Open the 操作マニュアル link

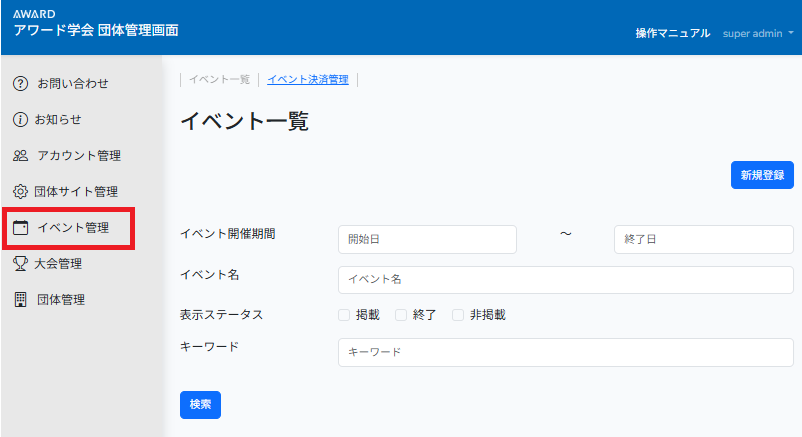tap(672, 33)
